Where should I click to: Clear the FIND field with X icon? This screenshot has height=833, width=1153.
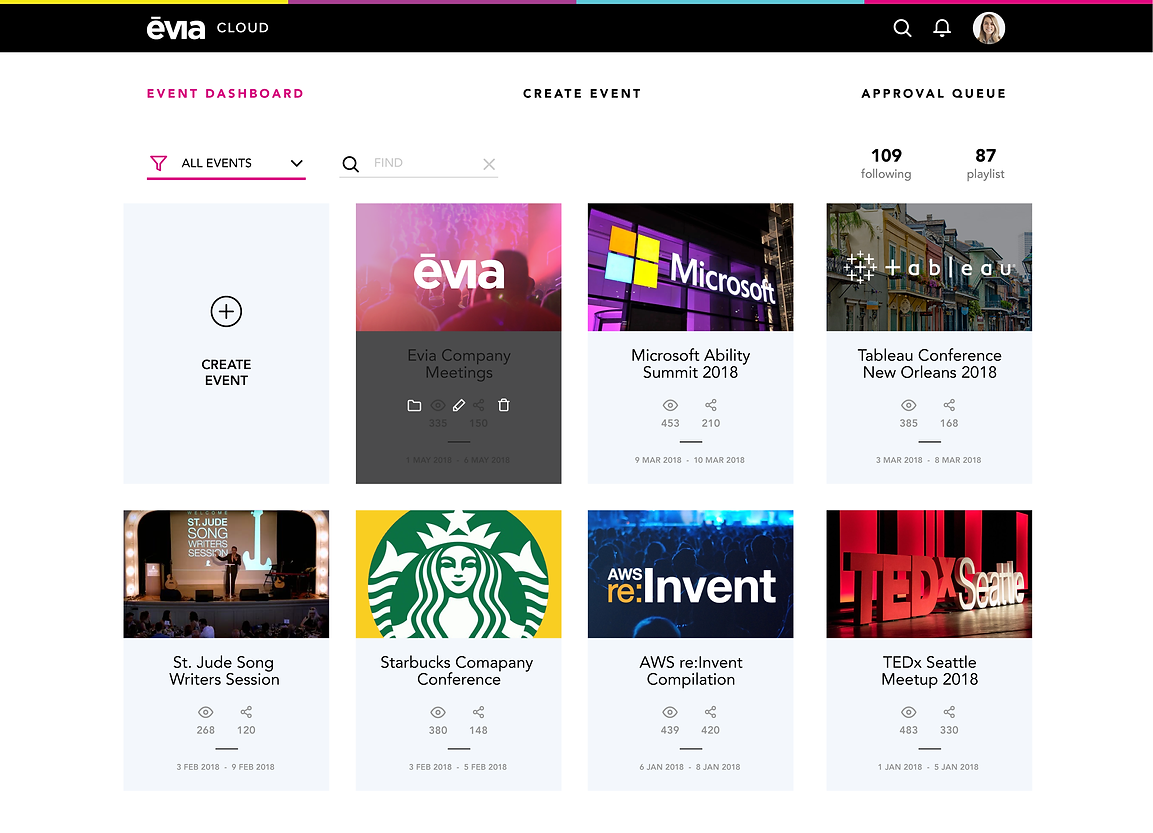(489, 164)
